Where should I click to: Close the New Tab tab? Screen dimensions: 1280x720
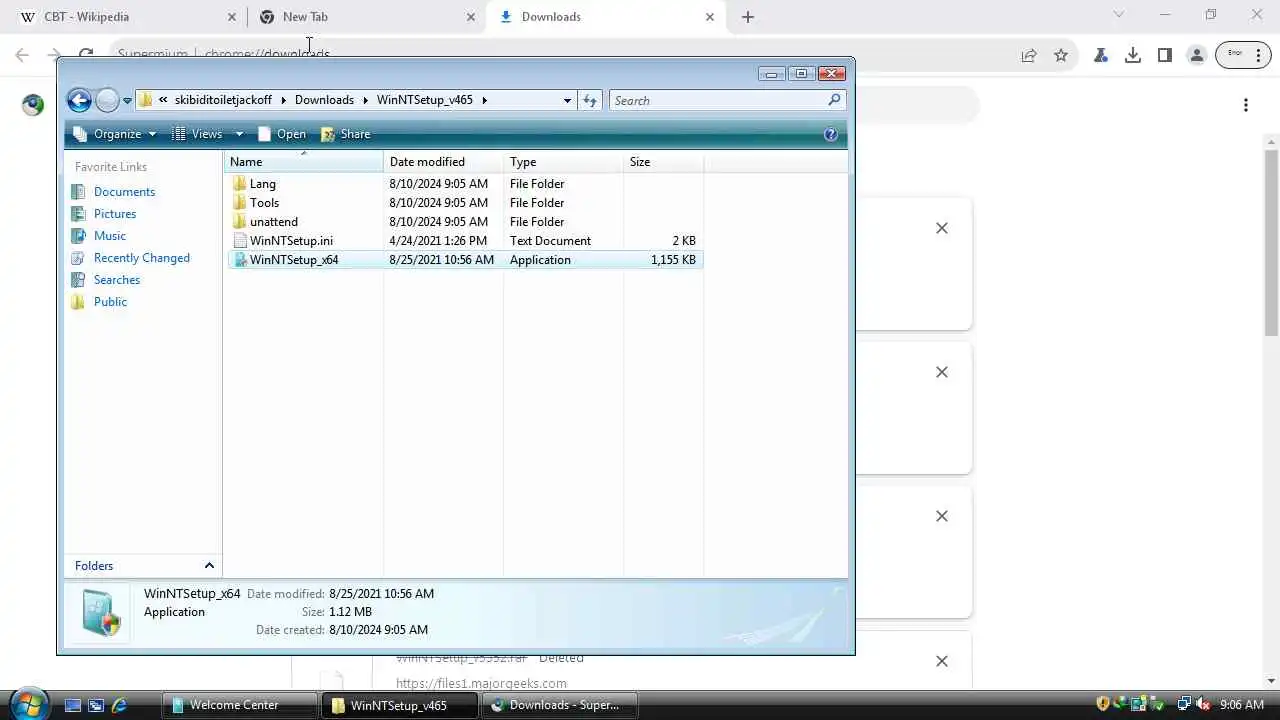471,17
